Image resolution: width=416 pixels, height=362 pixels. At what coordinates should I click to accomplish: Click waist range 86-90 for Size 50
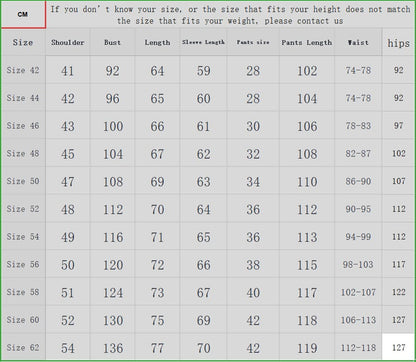(358, 181)
